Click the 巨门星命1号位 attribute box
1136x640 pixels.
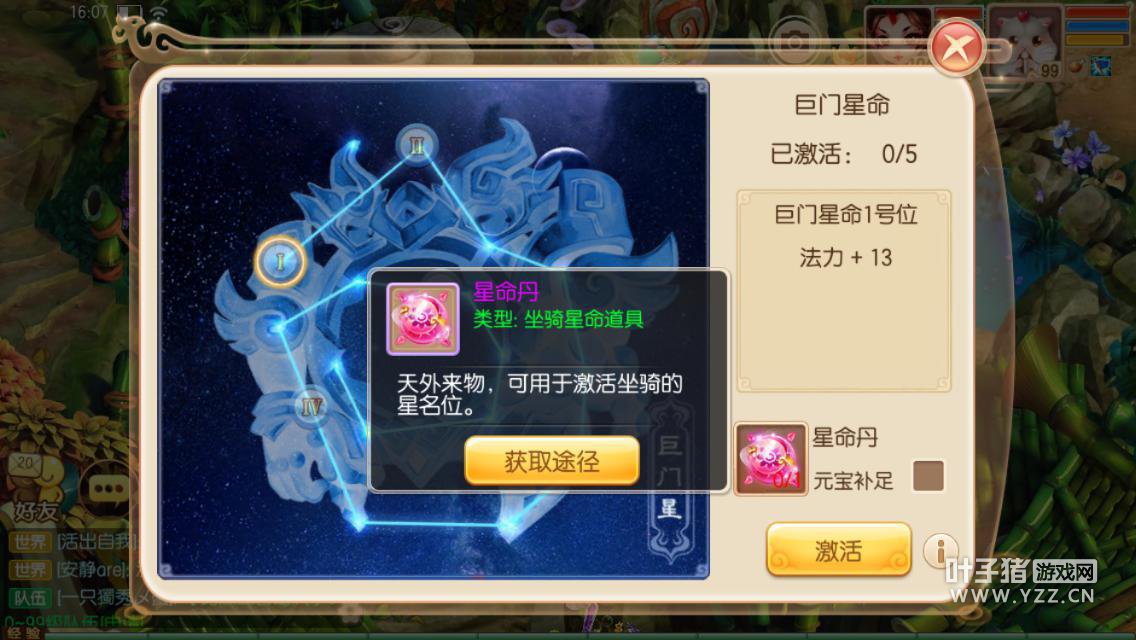(x=844, y=291)
